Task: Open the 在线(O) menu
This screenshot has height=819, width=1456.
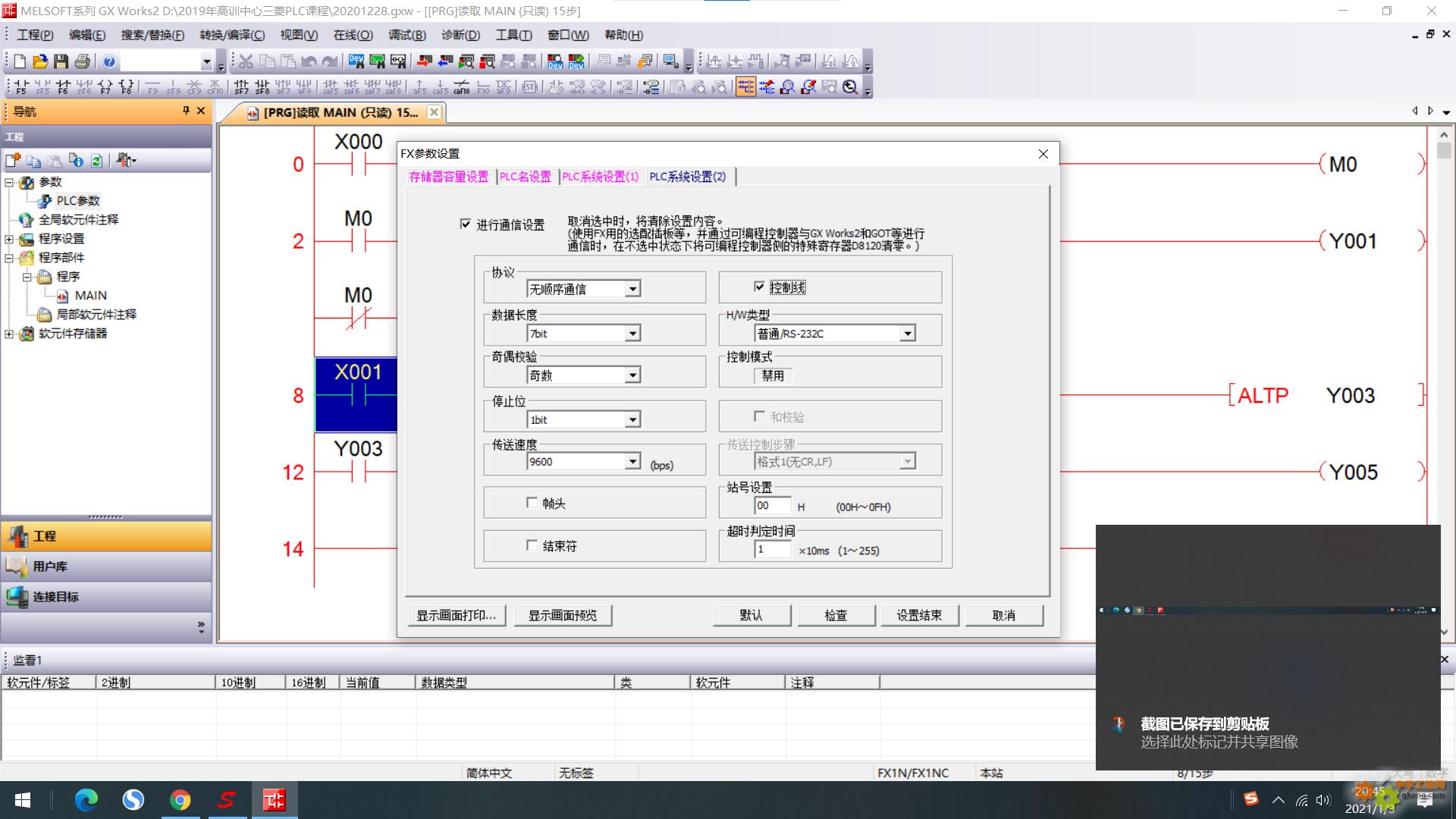Action: tap(353, 35)
